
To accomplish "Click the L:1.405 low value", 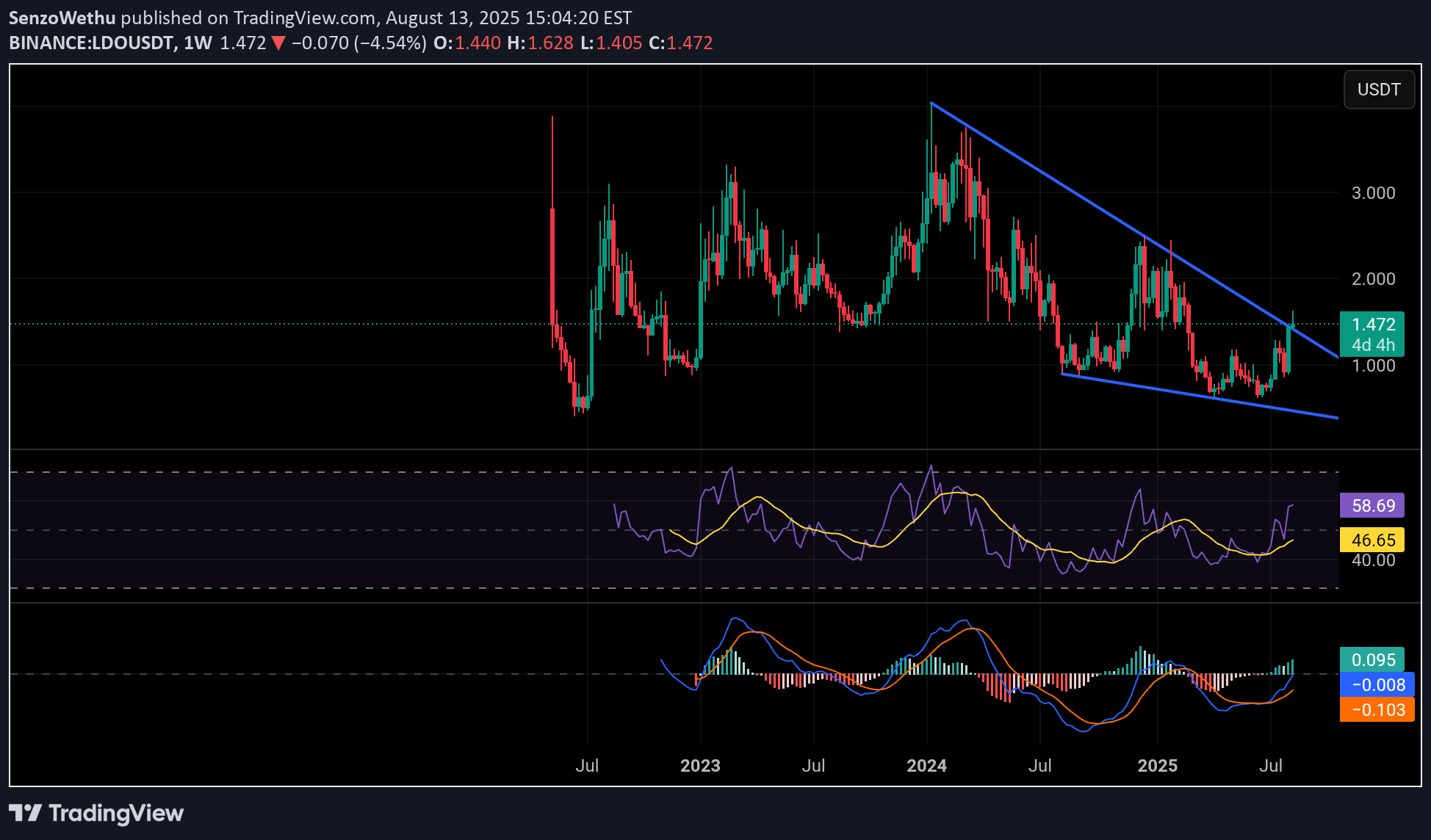I will click(x=611, y=43).
